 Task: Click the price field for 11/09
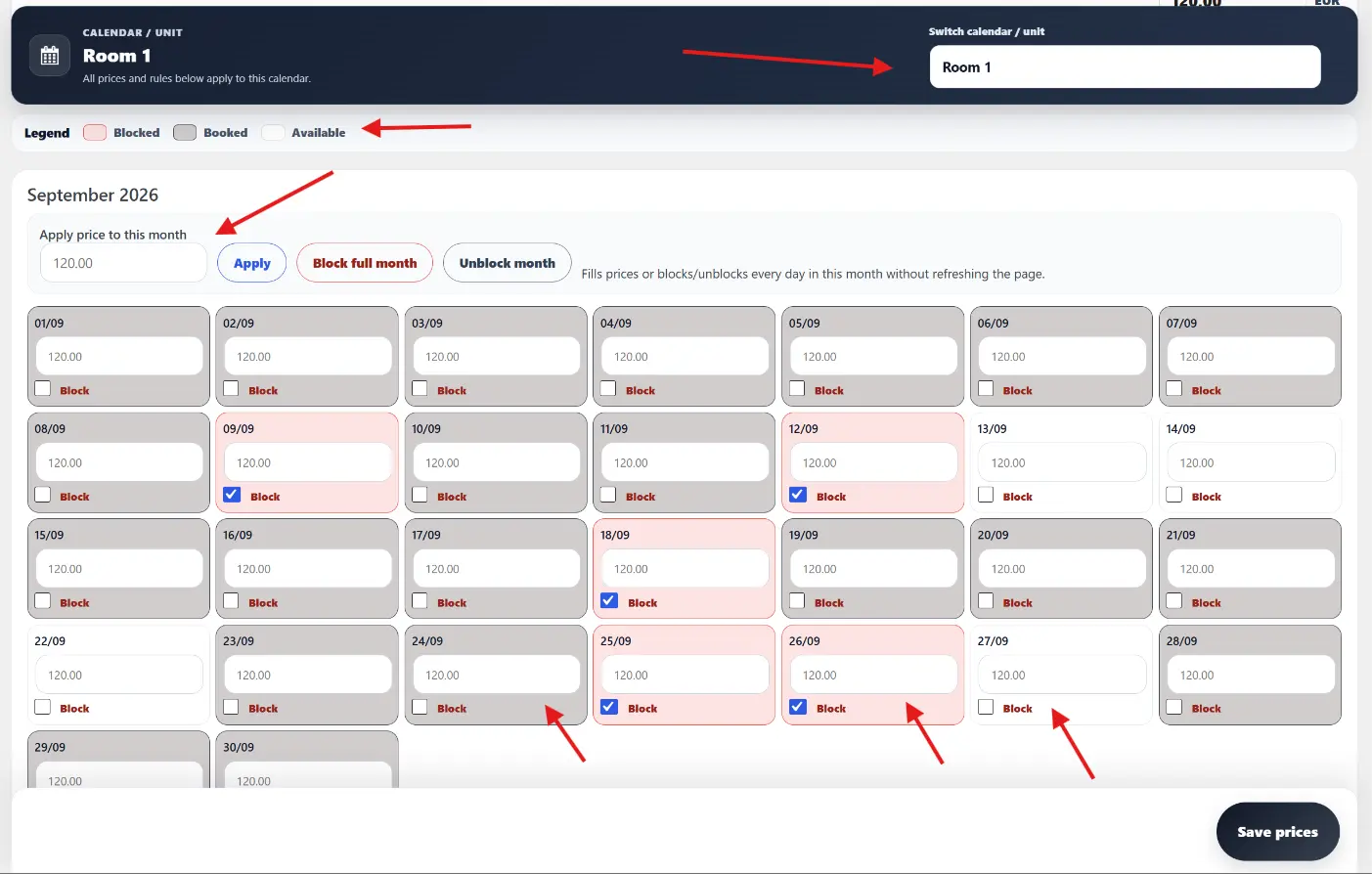click(x=685, y=462)
